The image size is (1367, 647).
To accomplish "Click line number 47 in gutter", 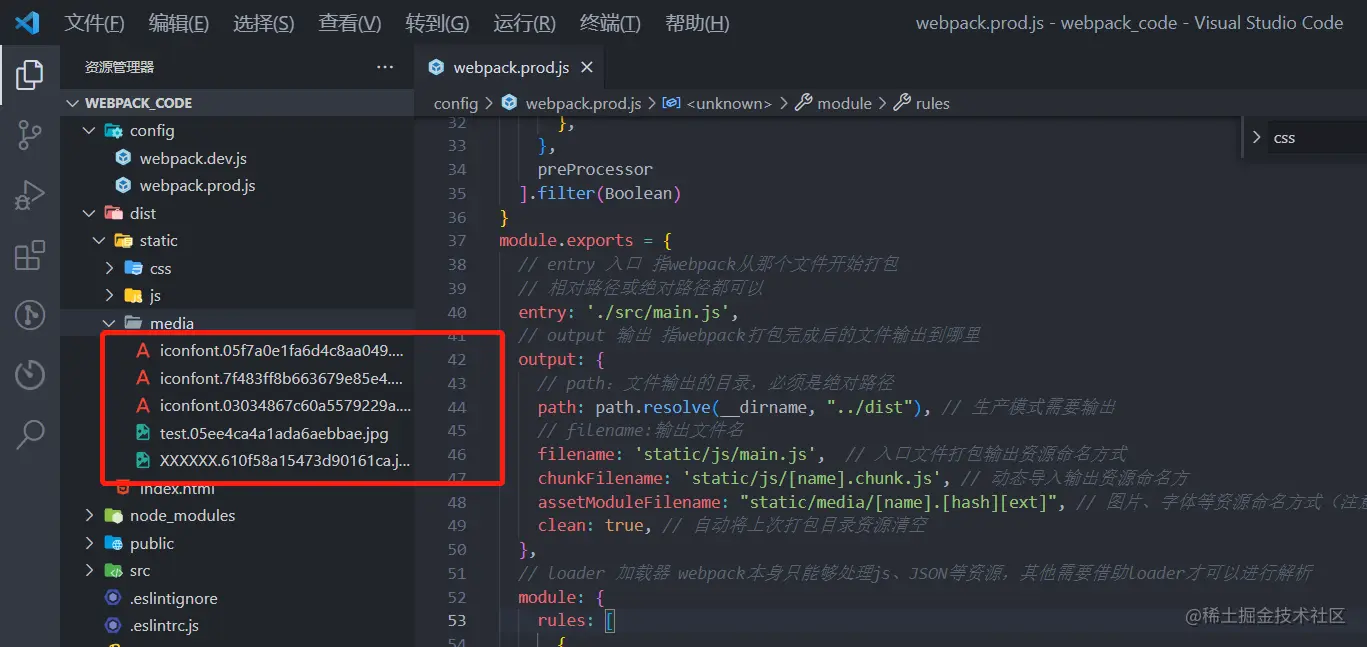I will pos(457,478).
